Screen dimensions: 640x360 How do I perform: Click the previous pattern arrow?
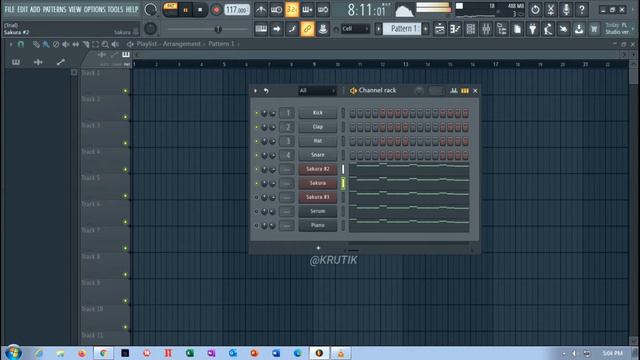tap(378, 29)
